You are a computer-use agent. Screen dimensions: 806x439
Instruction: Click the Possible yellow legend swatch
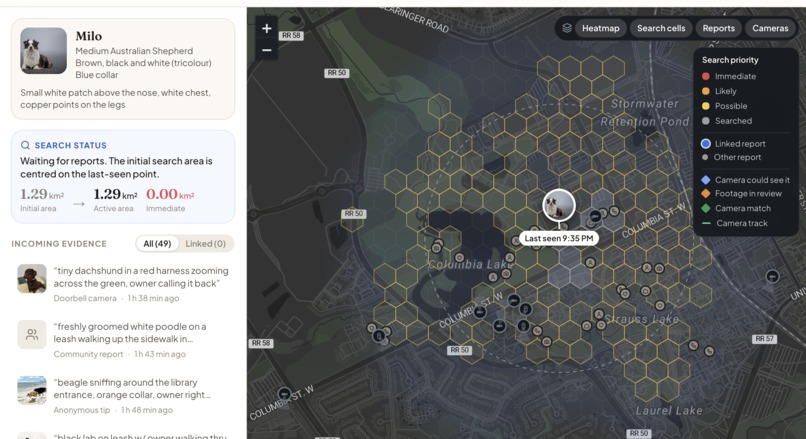point(706,106)
